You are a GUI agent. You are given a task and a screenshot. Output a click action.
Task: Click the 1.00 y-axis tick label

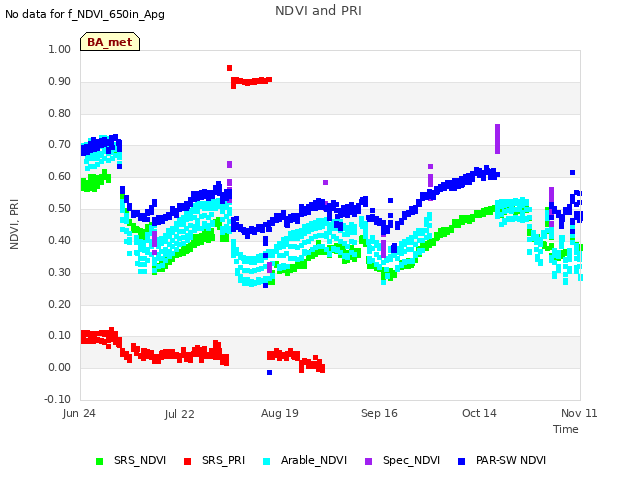pos(60,49)
